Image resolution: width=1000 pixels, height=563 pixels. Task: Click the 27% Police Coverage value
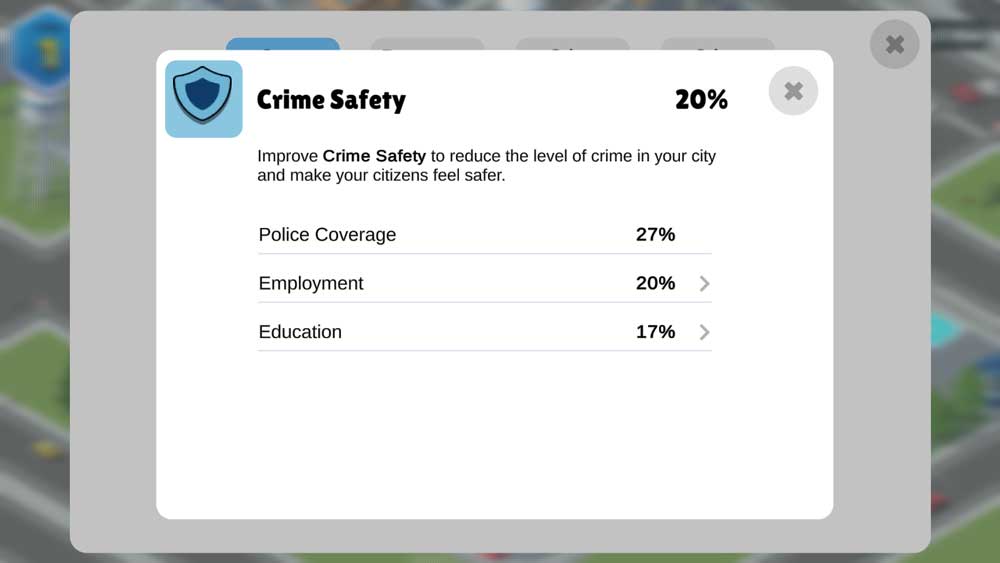pos(655,235)
